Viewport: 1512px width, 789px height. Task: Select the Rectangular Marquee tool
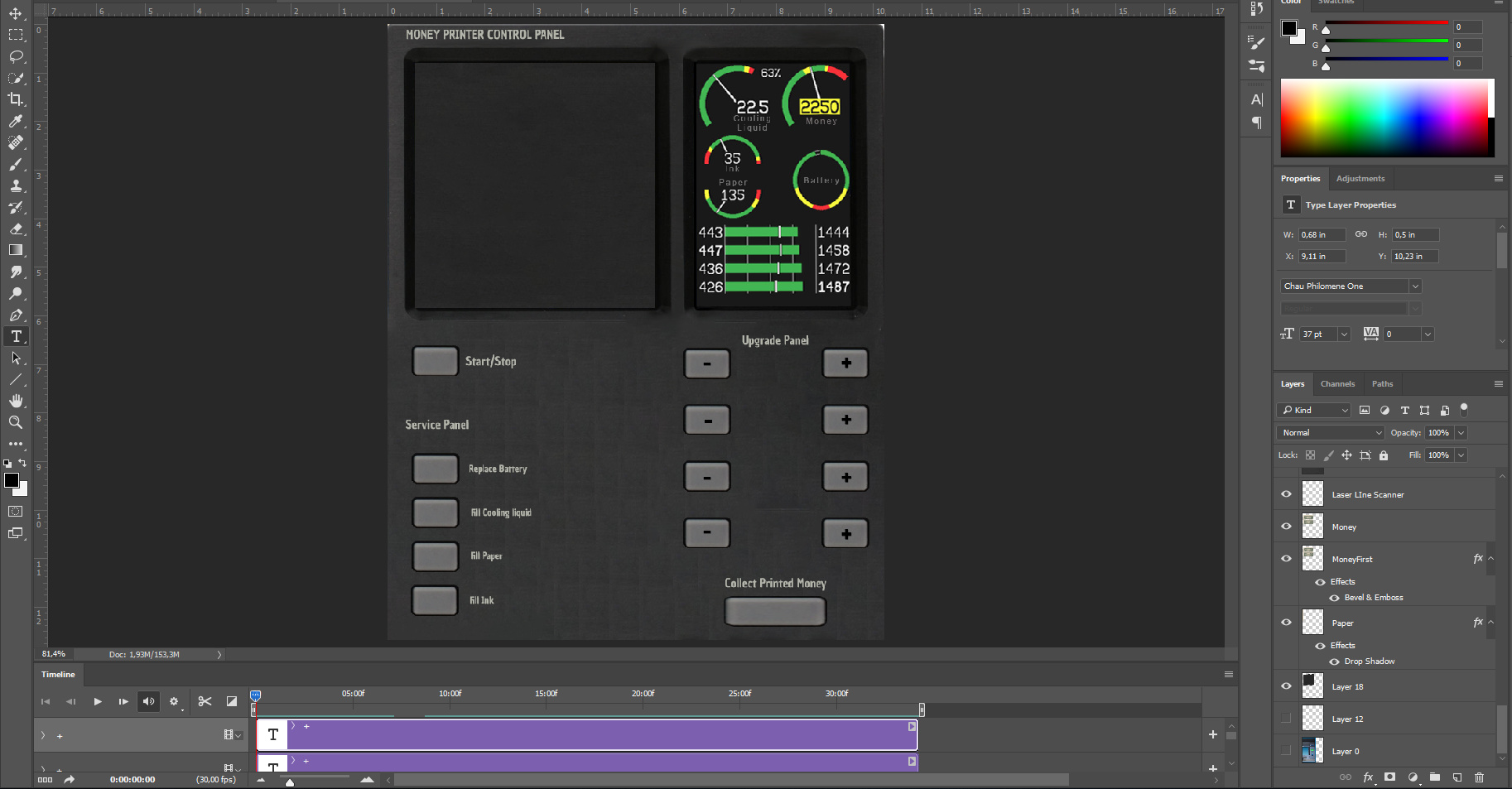coord(16,35)
